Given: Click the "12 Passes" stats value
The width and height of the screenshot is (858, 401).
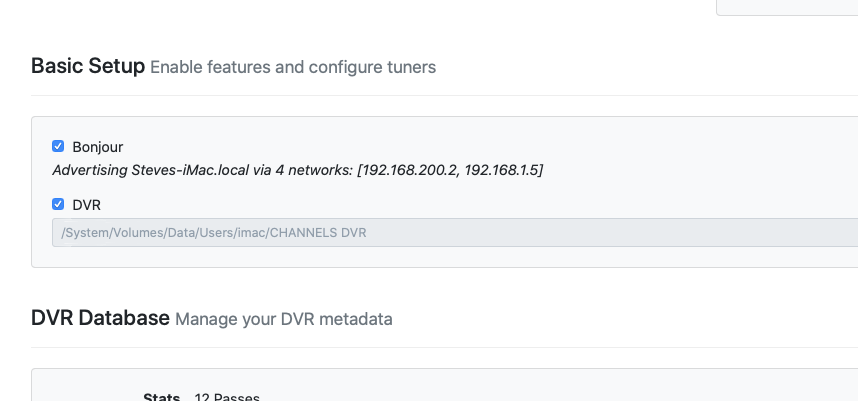Looking at the screenshot, I should 227,397.
